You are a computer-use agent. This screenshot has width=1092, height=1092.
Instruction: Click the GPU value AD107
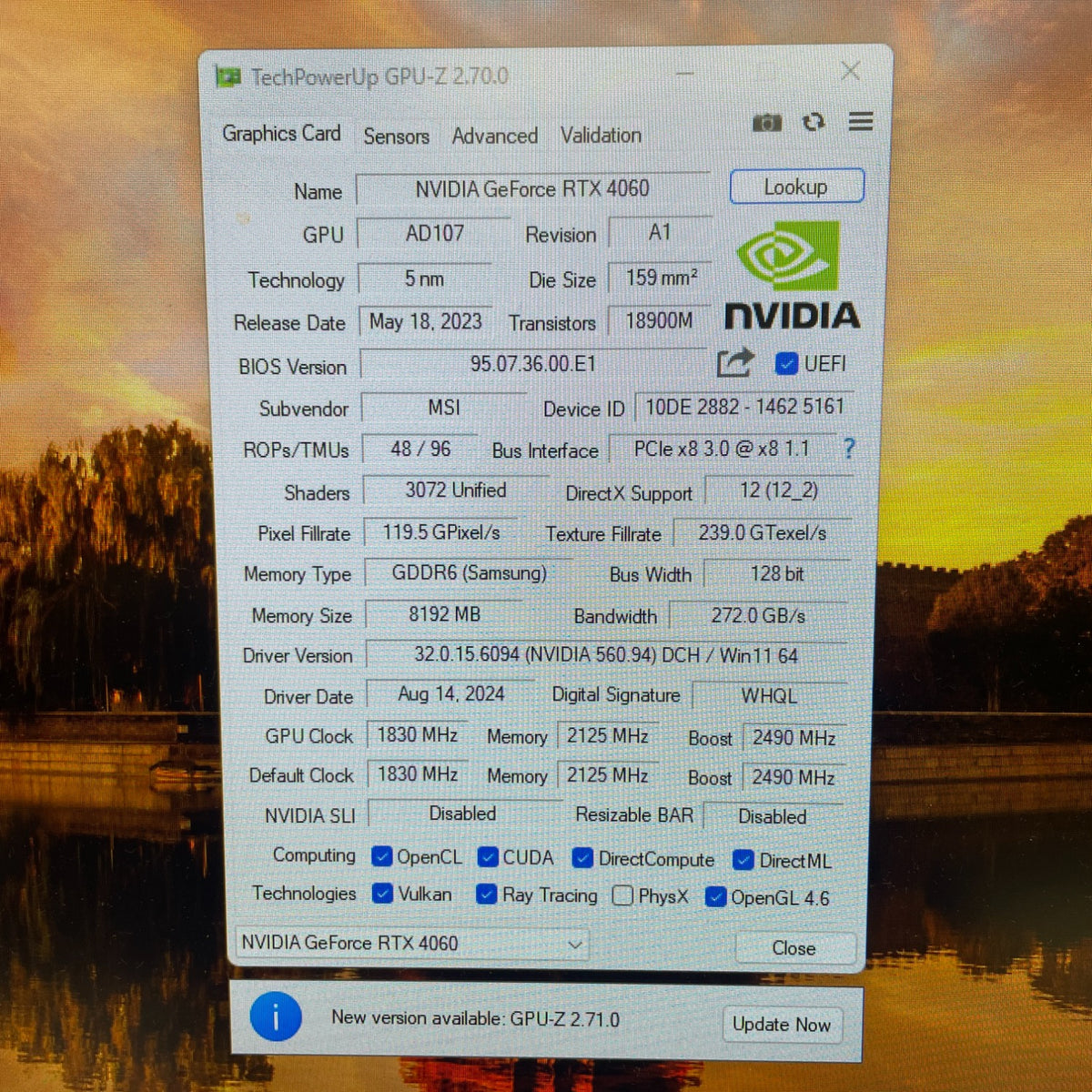tap(434, 233)
